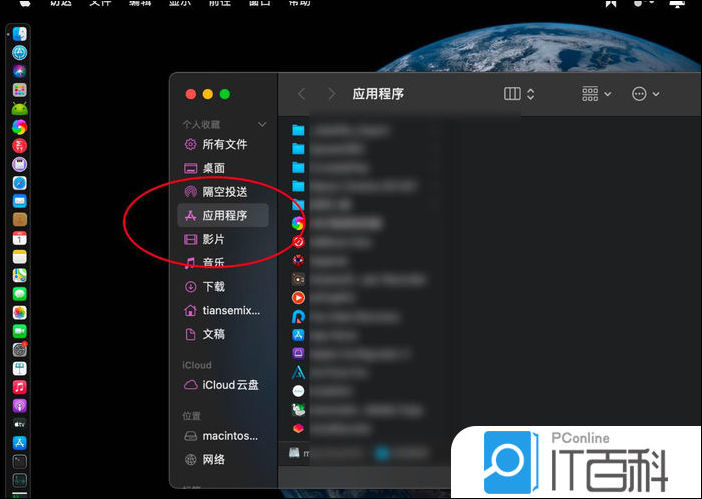
Task: Click the iCloud section header
Action: click(197, 365)
